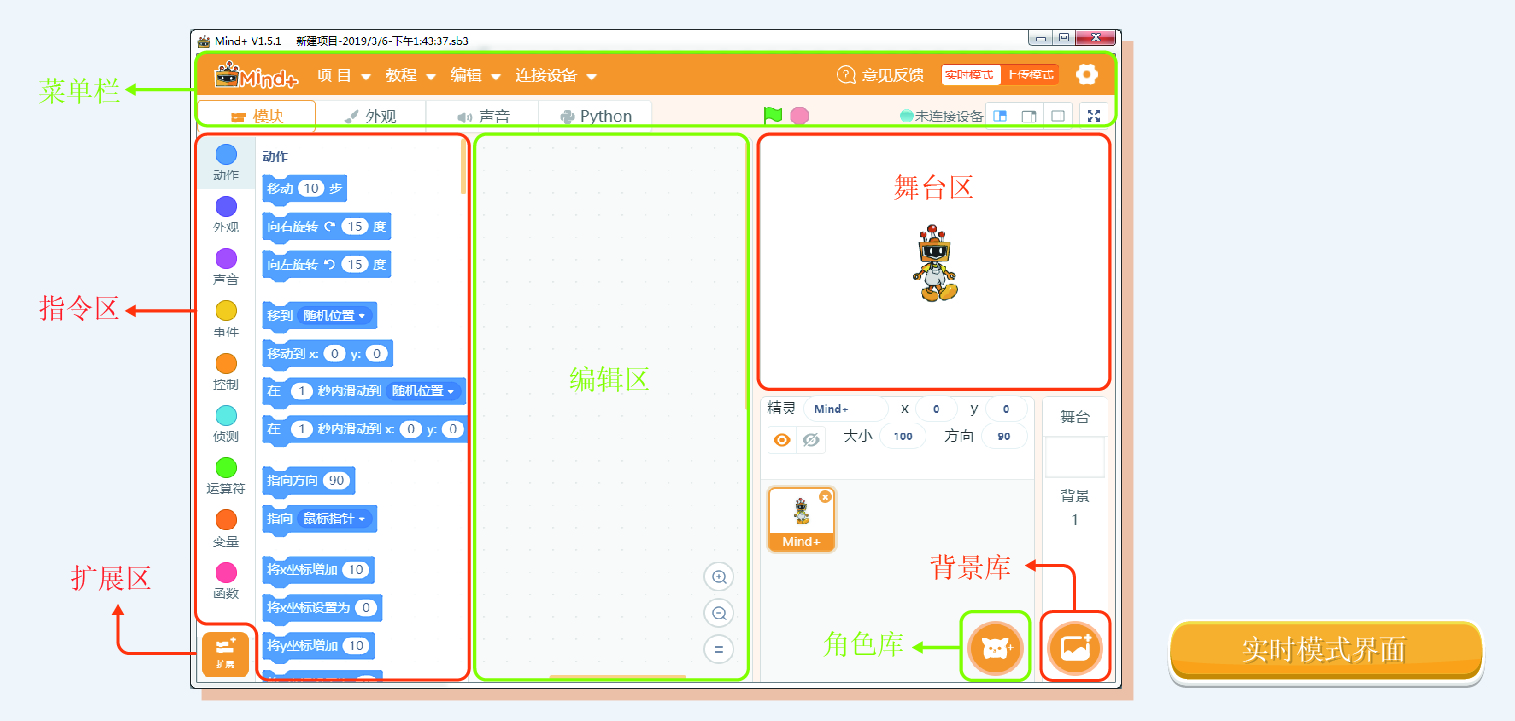Image resolution: width=1515 pixels, height=721 pixels.
Task: Click the block palette vertical scrollbar
Action: pyautogui.click(x=463, y=166)
